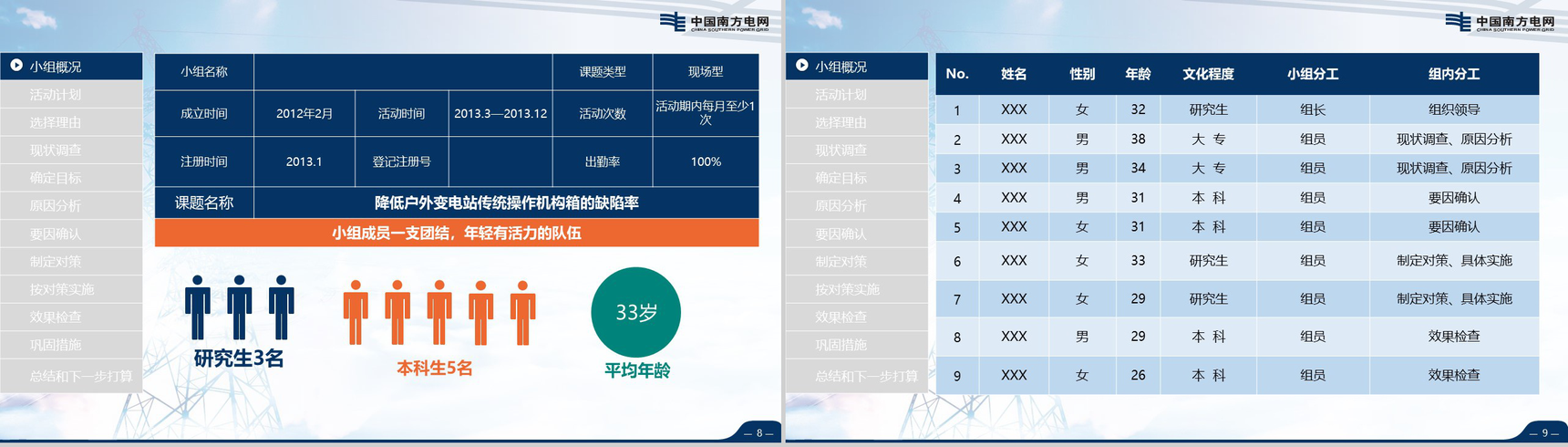The width and height of the screenshot is (1568, 447).
Task: Select 现状调查 in slide 9 sidebar
Action: click(841, 151)
